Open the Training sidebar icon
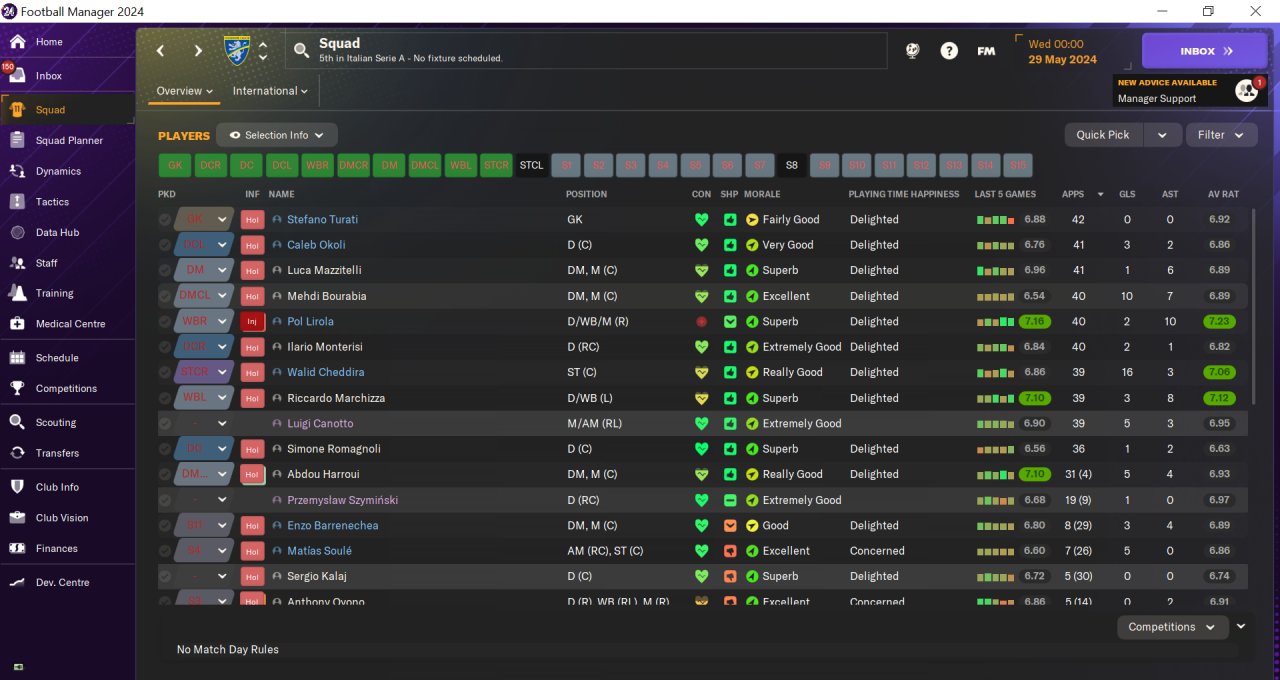Viewport: 1280px width, 680px height. [17, 293]
